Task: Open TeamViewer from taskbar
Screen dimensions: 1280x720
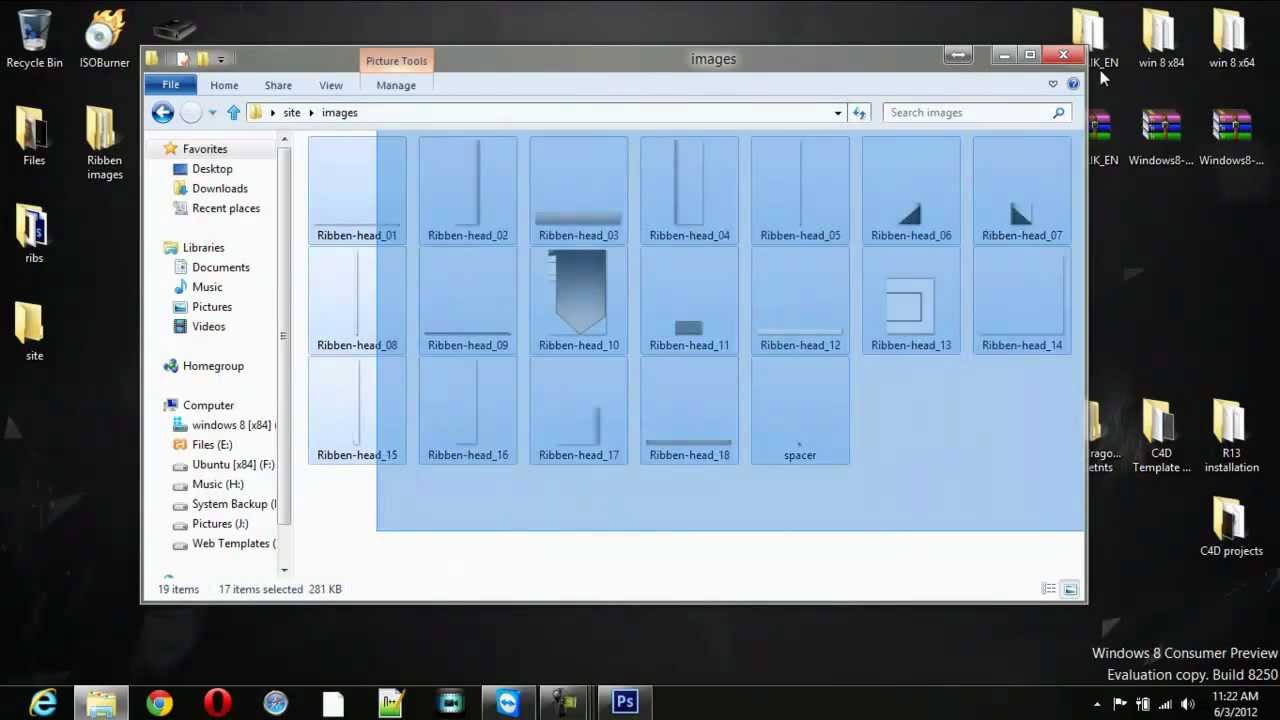Action: (508, 703)
